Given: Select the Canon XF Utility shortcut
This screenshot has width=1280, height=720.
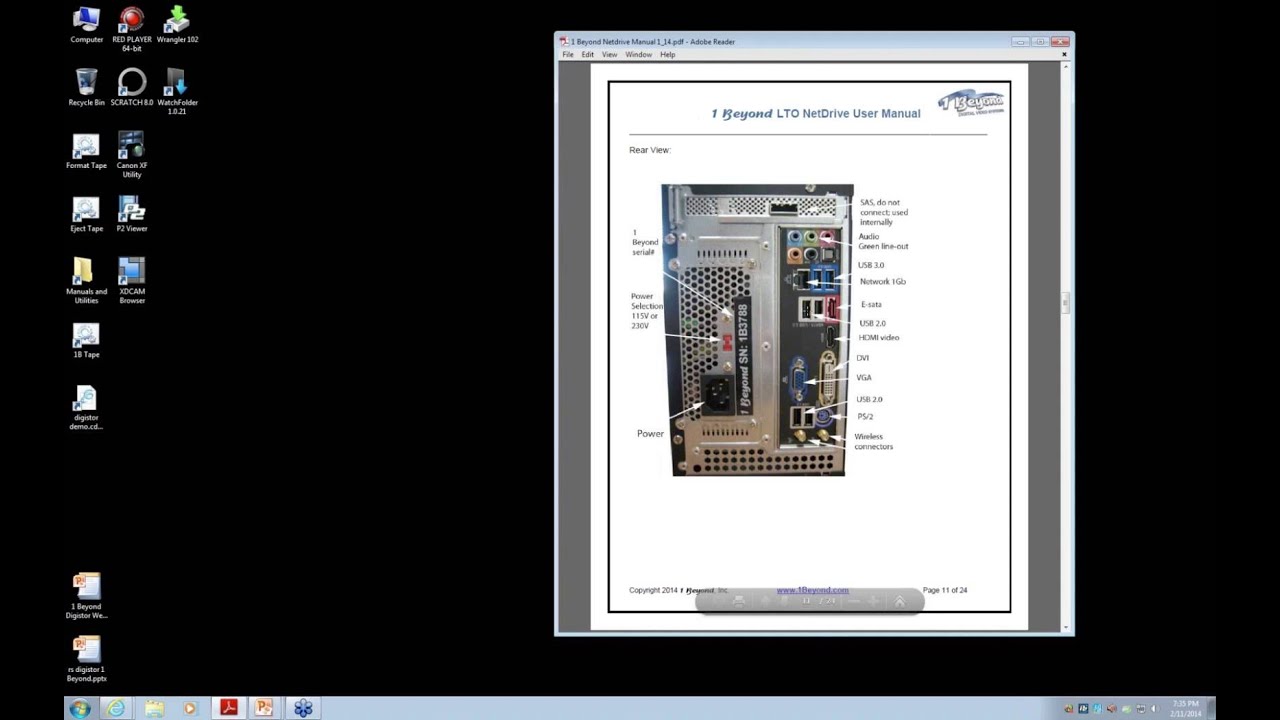Looking at the screenshot, I should (131, 154).
